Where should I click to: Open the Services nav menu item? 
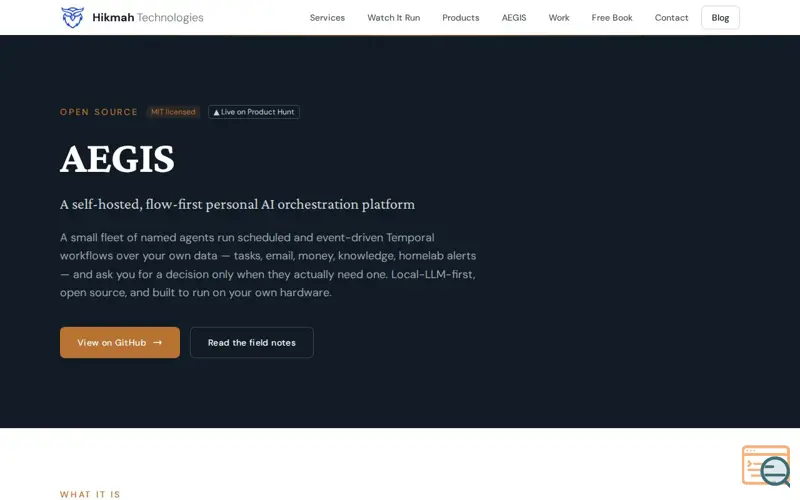click(x=327, y=17)
